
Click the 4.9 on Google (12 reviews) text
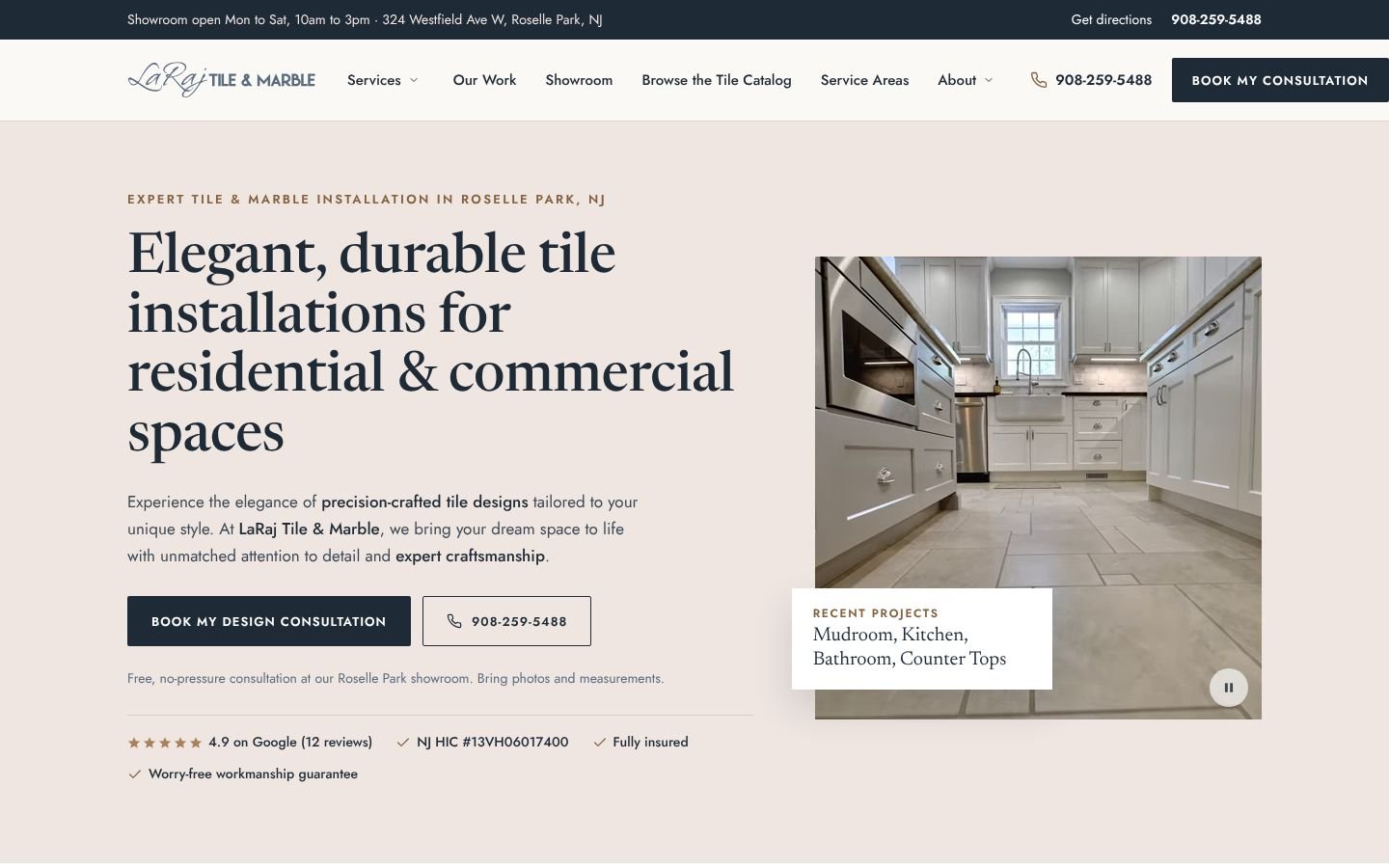pyautogui.click(x=290, y=743)
